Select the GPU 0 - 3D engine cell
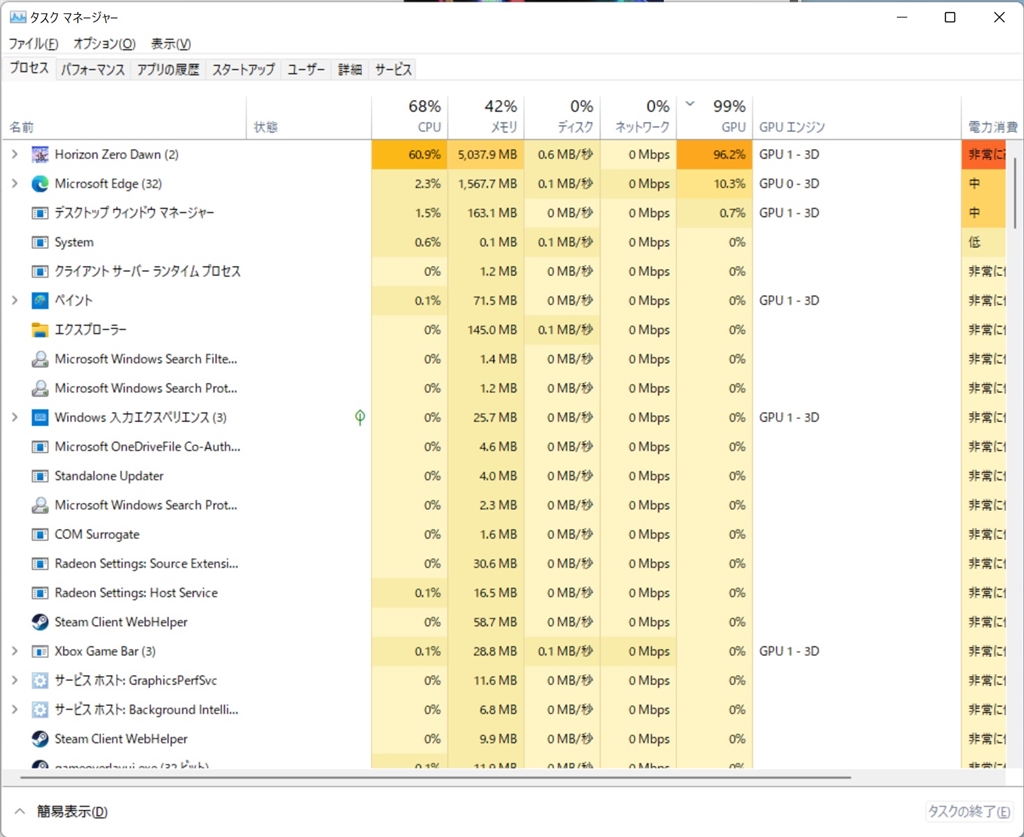Image resolution: width=1024 pixels, height=837 pixels. (857, 184)
